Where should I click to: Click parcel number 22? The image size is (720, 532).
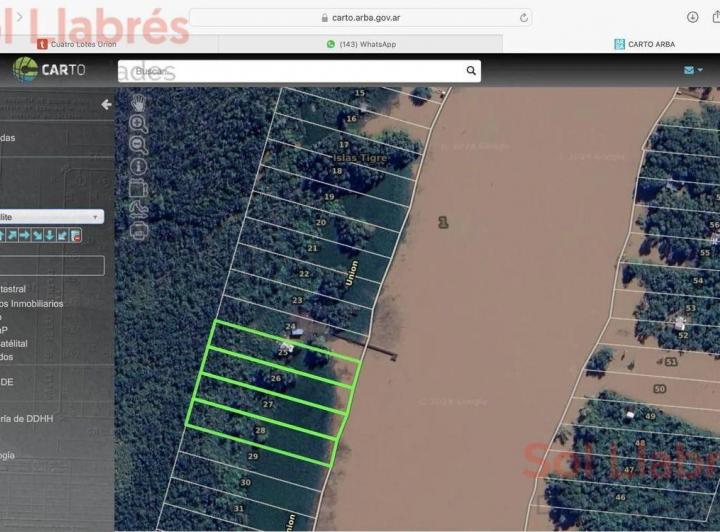(304, 274)
